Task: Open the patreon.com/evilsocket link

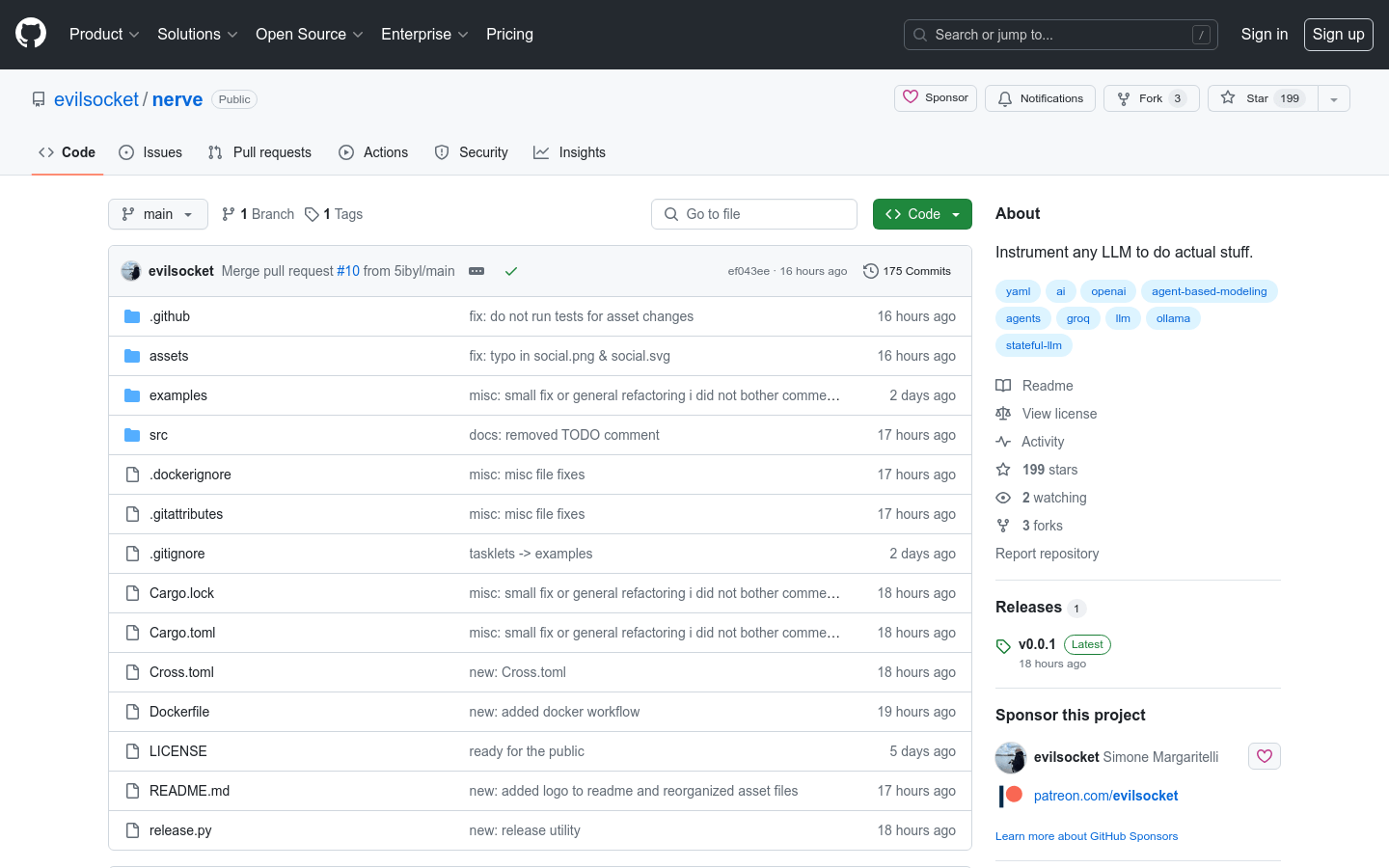Action: (x=1105, y=796)
